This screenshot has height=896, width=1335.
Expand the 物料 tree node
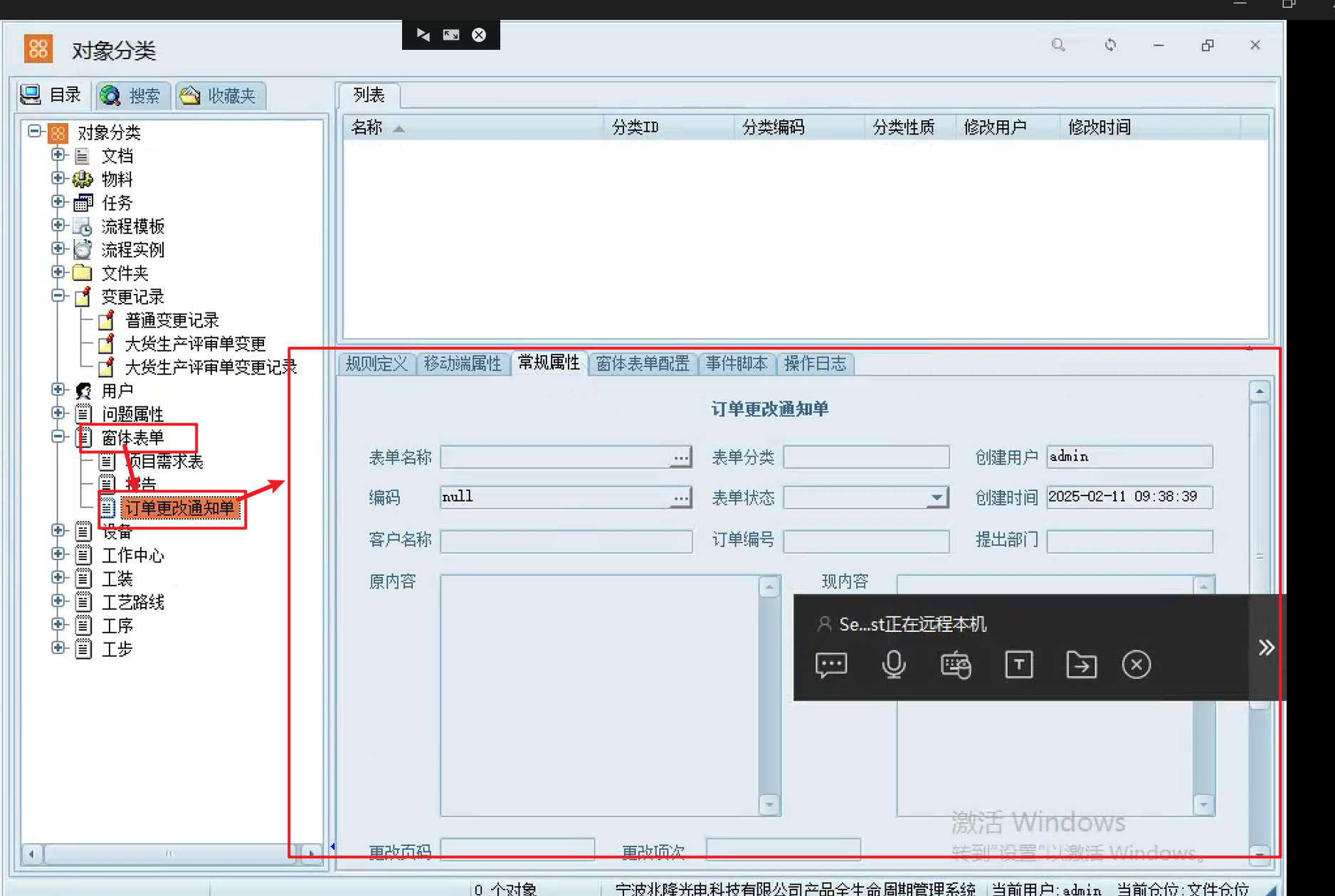point(58,178)
